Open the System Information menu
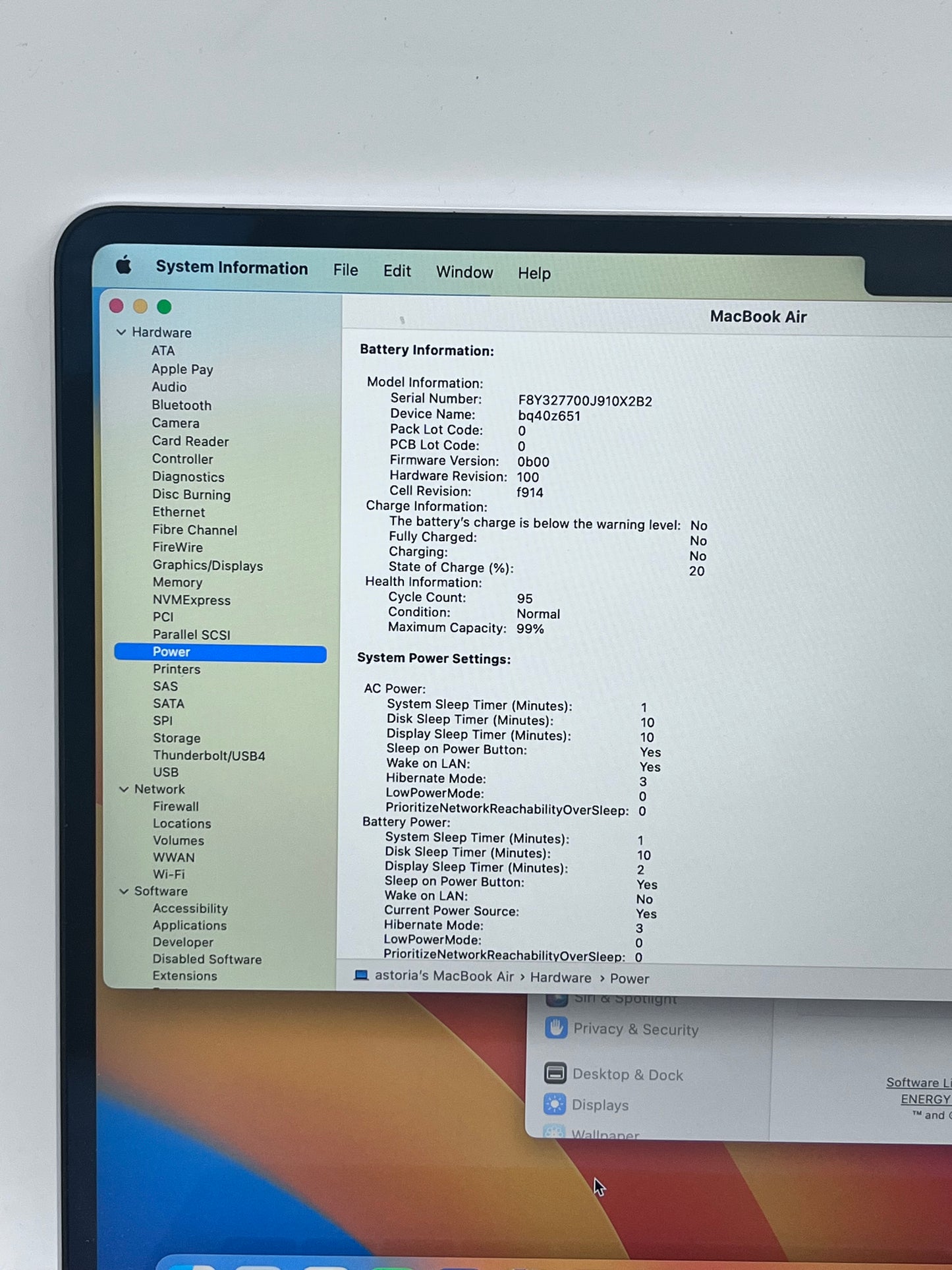 (x=232, y=268)
